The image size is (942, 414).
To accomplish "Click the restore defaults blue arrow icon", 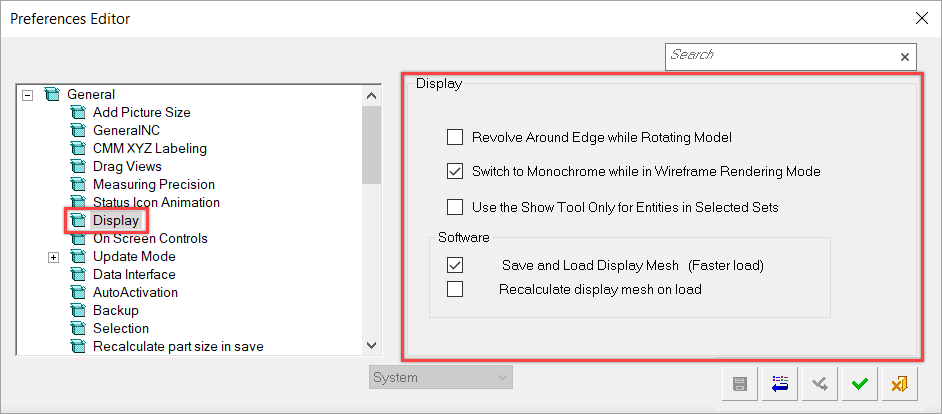I will 780,384.
